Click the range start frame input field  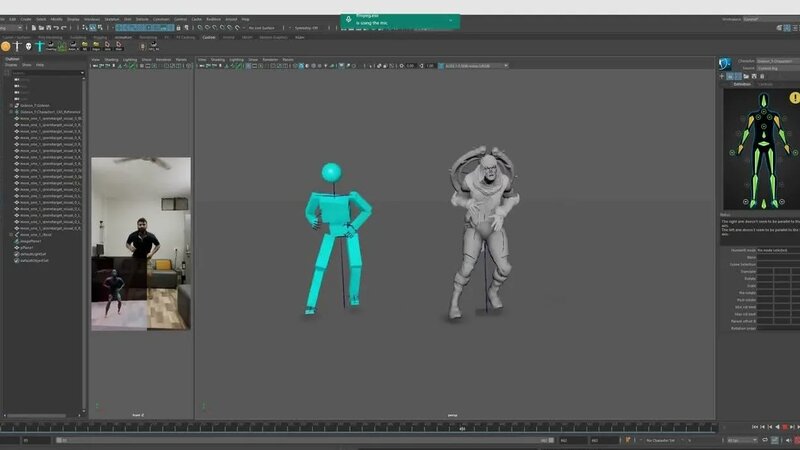click(35, 440)
